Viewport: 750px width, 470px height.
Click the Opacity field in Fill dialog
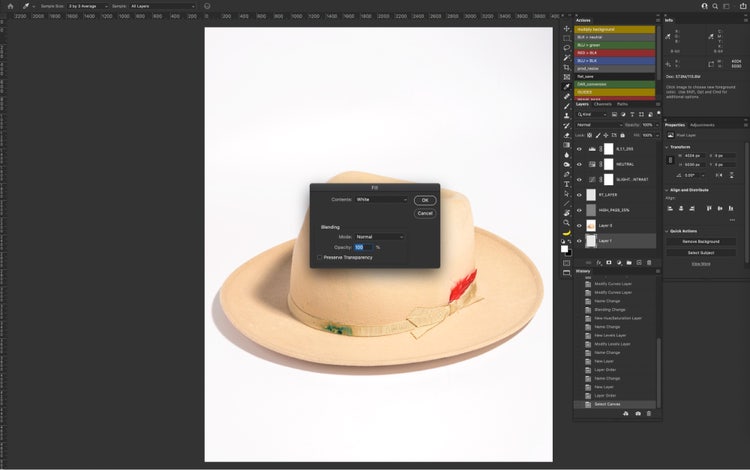(363, 247)
